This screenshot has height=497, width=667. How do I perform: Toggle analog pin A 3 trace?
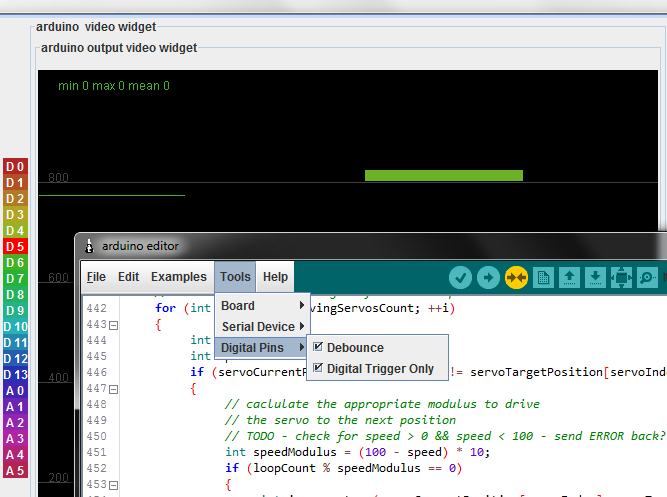15,438
